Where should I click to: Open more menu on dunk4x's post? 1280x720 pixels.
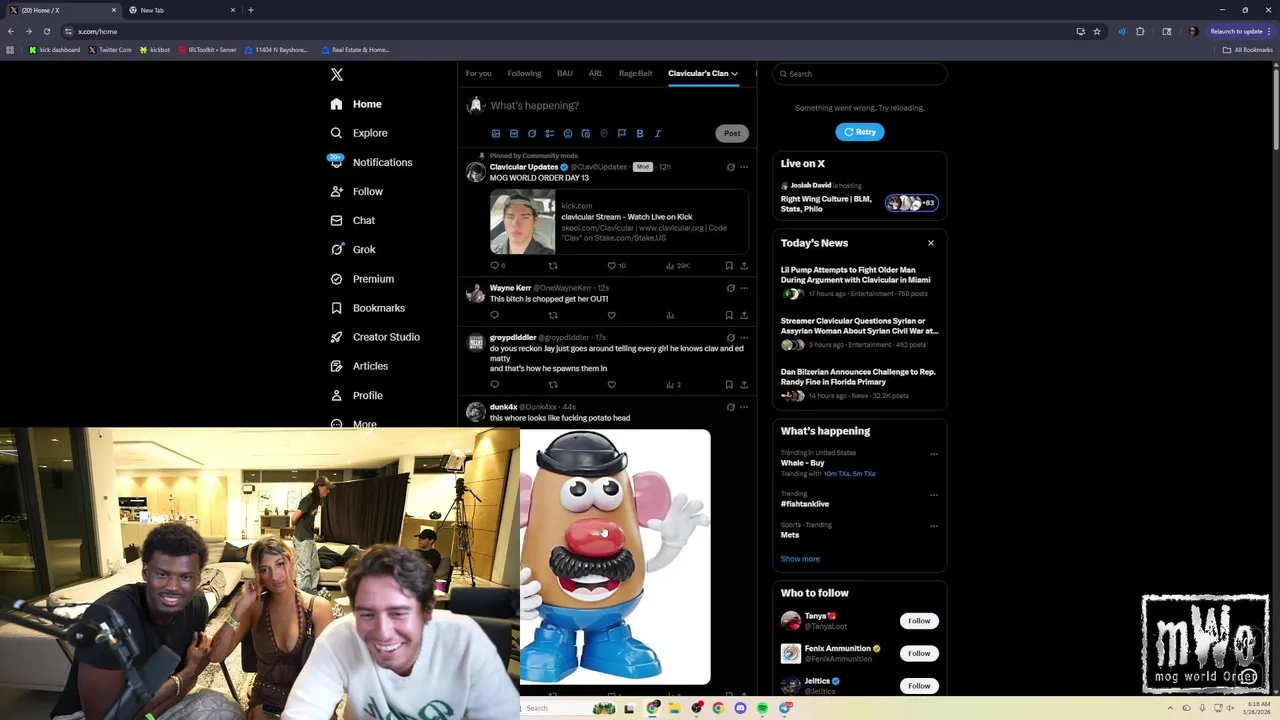point(743,407)
